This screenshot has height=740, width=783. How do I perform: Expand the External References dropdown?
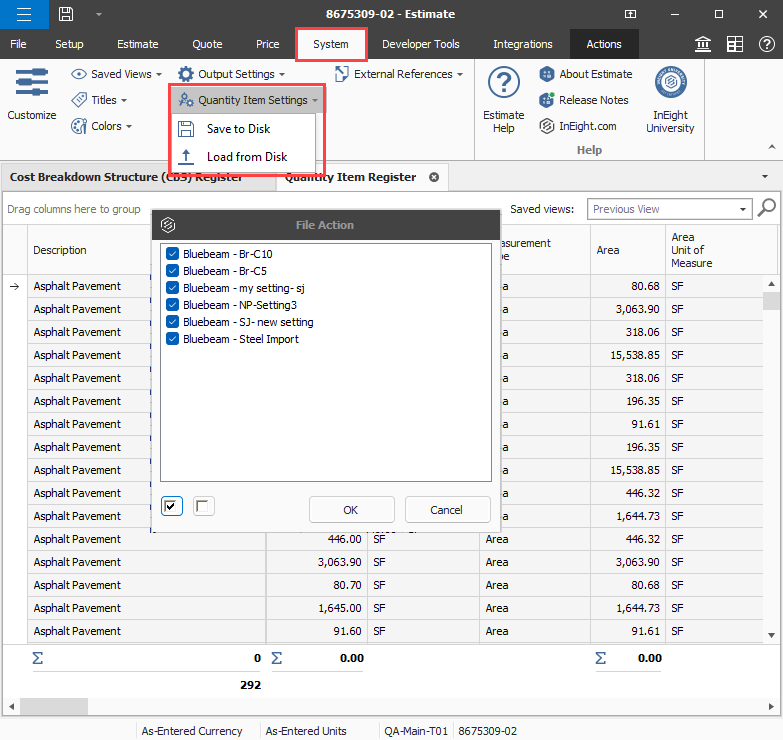(x=400, y=74)
